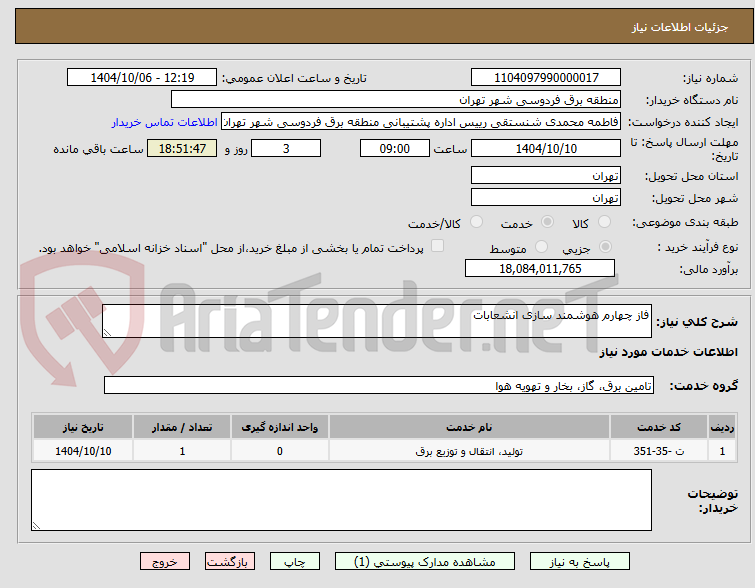Select the کالا radio button
The image size is (755, 588).
pyautogui.click(x=604, y=222)
